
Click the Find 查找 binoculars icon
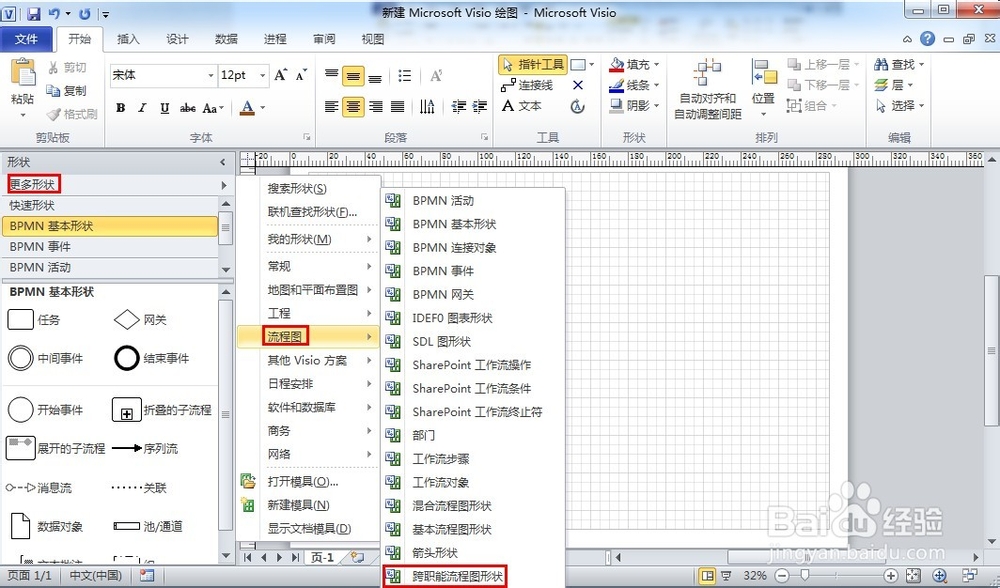click(x=881, y=64)
